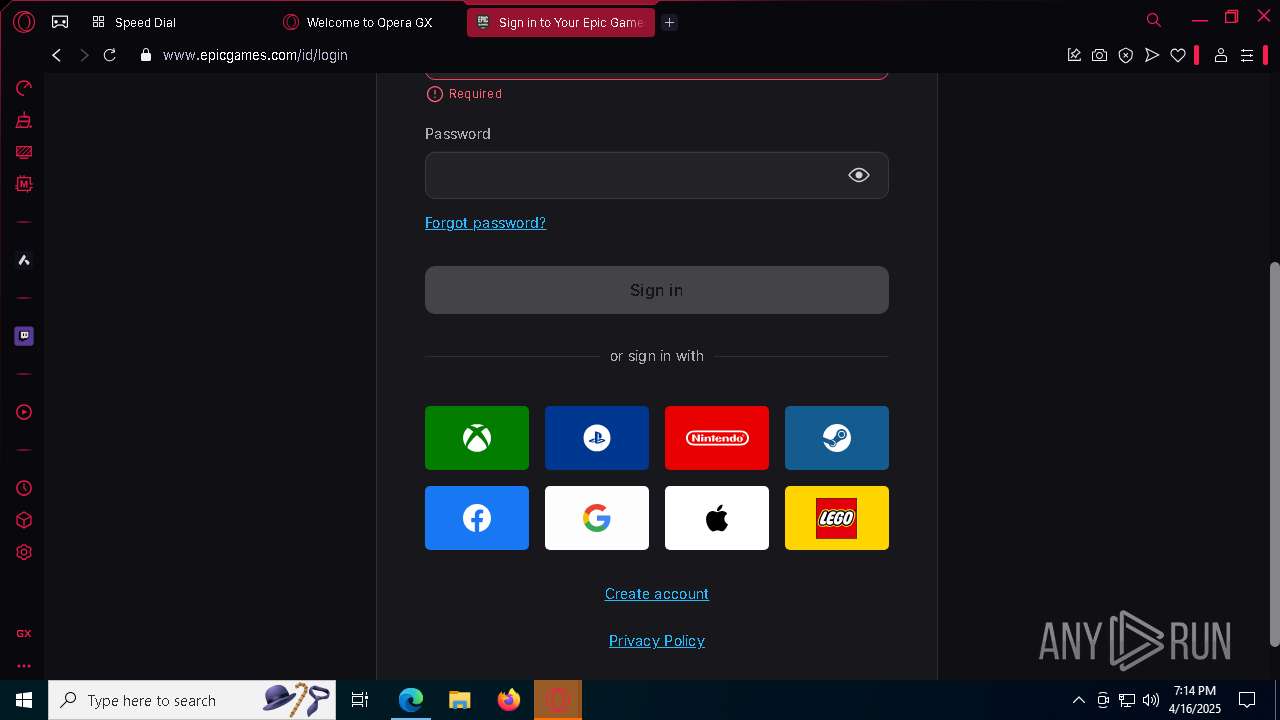1280x720 pixels.
Task: Click the Sign in button
Action: click(657, 290)
